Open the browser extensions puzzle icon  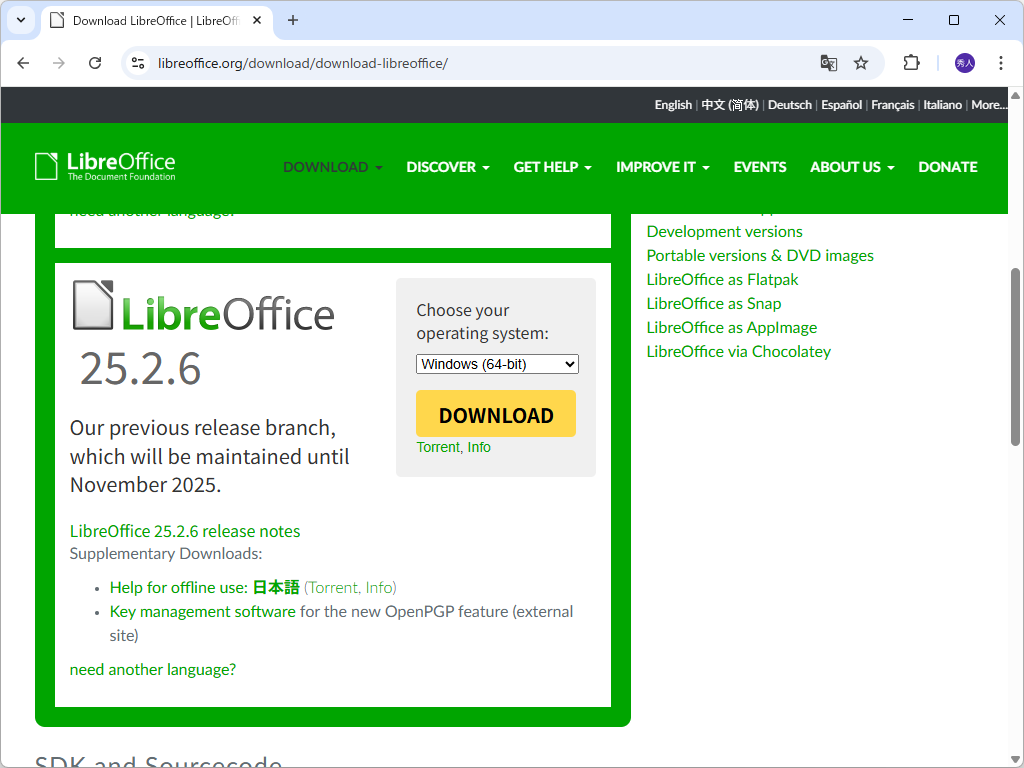pos(911,63)
